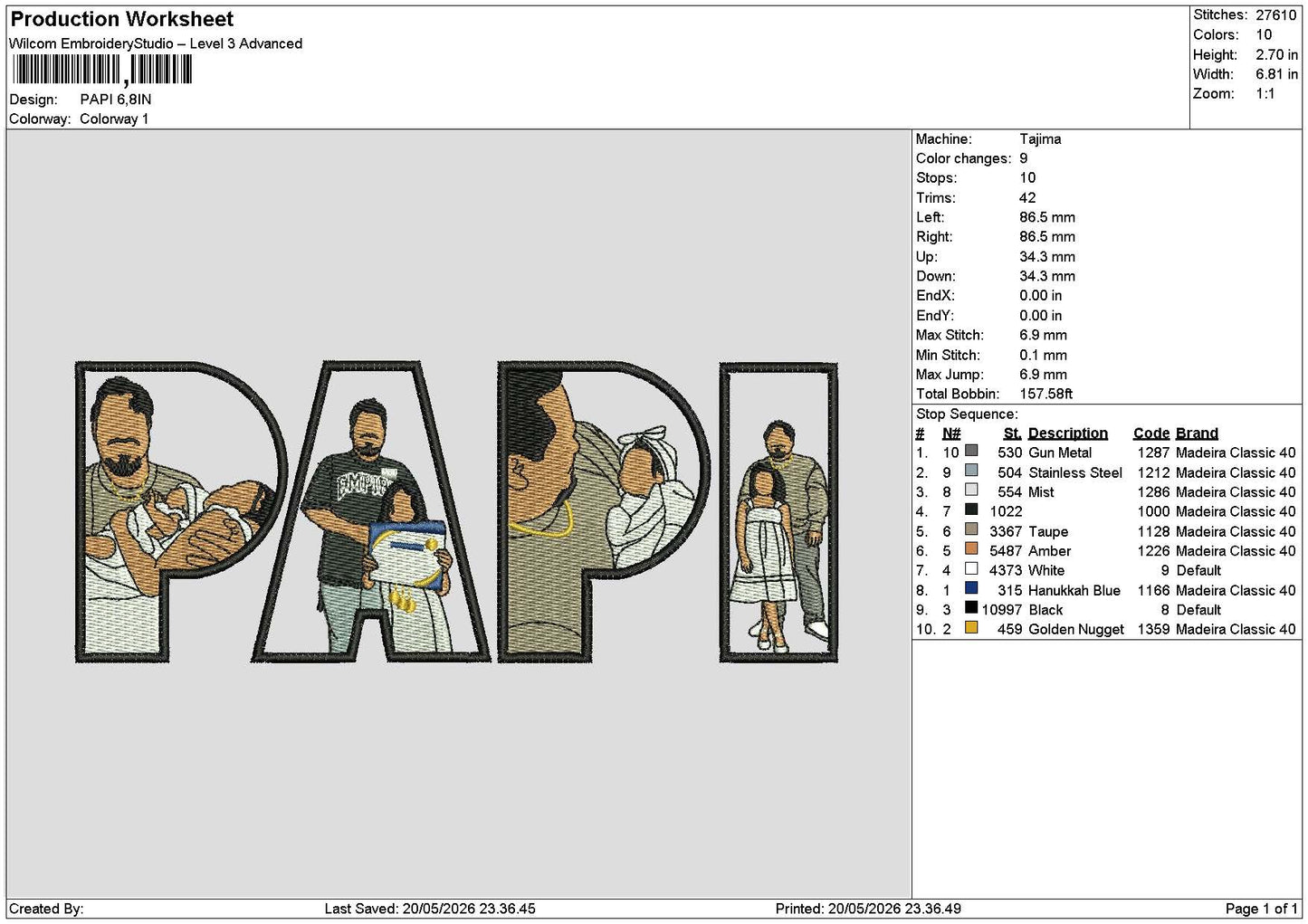Click the embroidered letter A with the certificate

coord(370,511)
